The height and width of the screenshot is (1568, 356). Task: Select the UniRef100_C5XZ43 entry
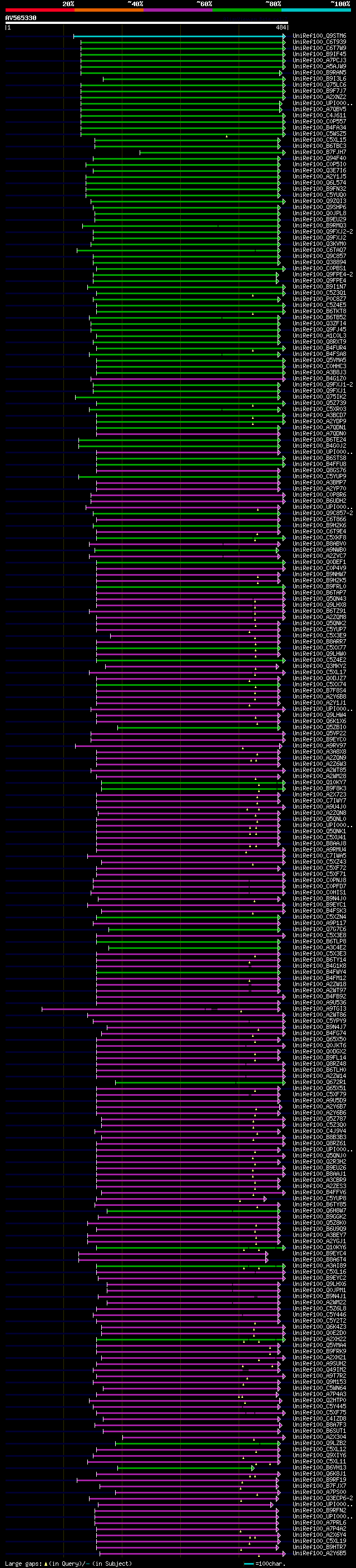click(x=319, y=862)
